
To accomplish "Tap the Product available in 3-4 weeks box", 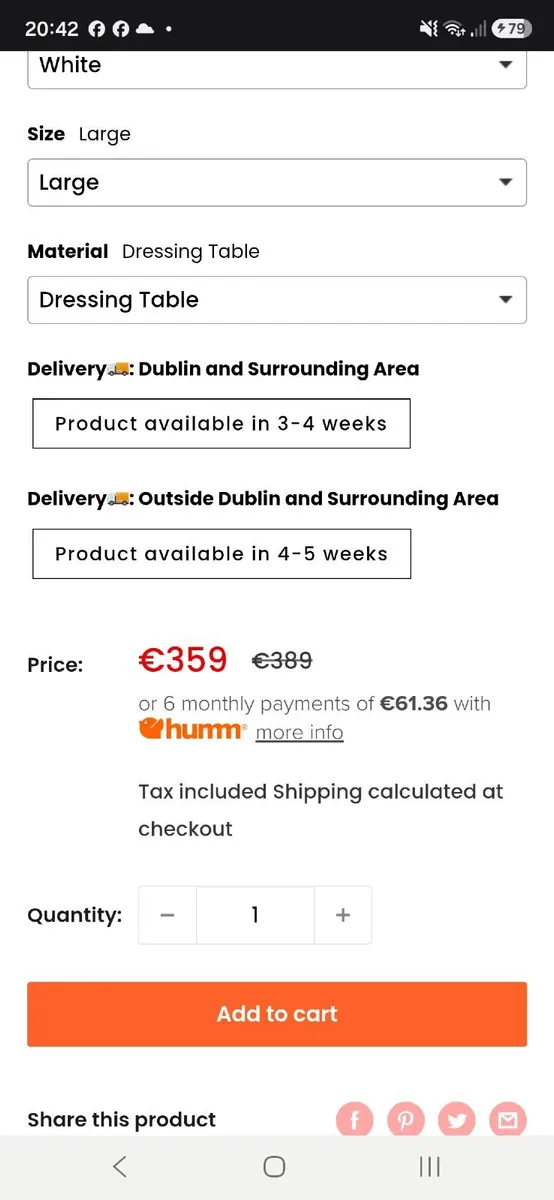I will click(221, 424).
